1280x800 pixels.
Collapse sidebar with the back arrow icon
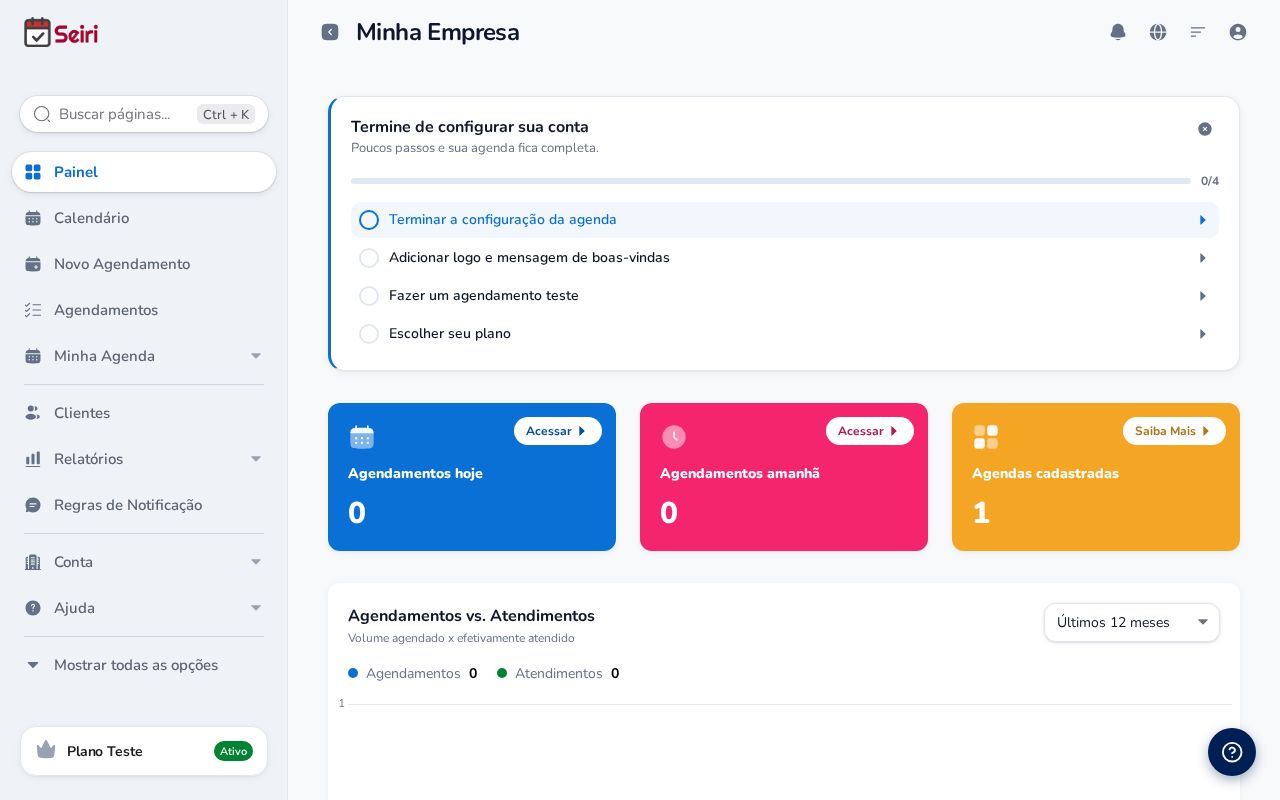[x=330, y=32]
